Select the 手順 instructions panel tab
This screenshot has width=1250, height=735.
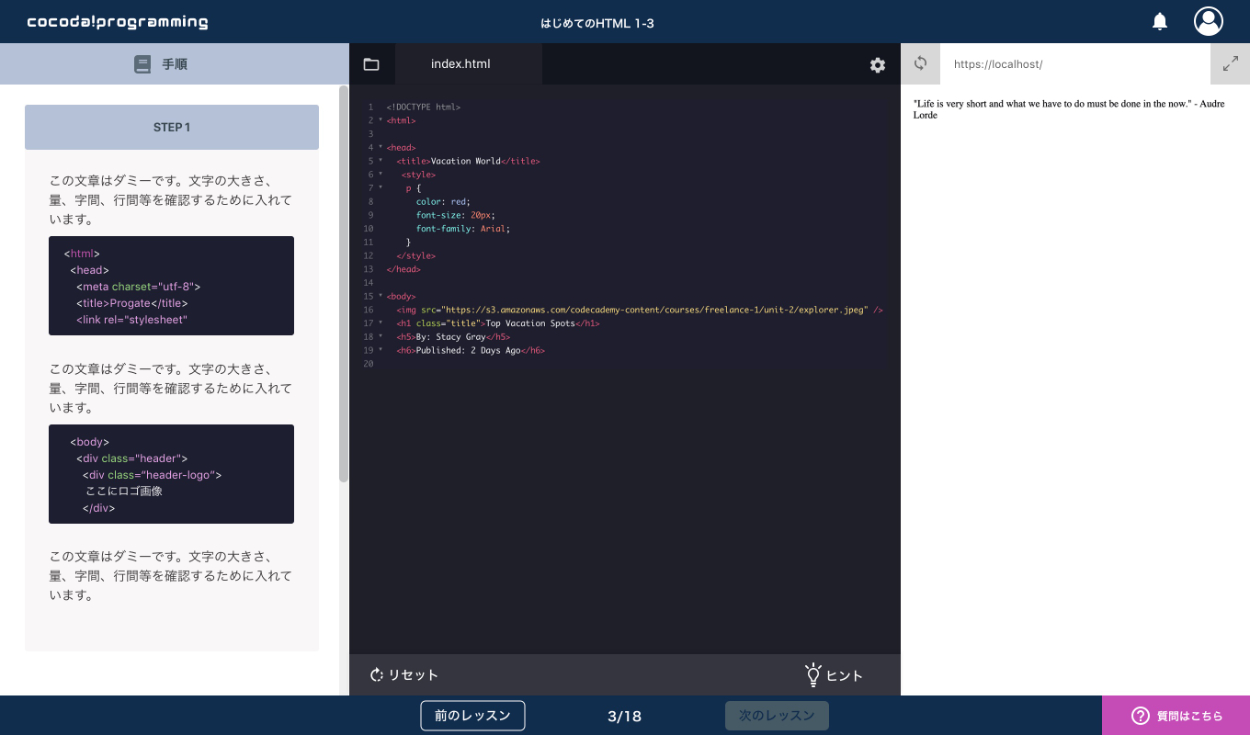174,64
